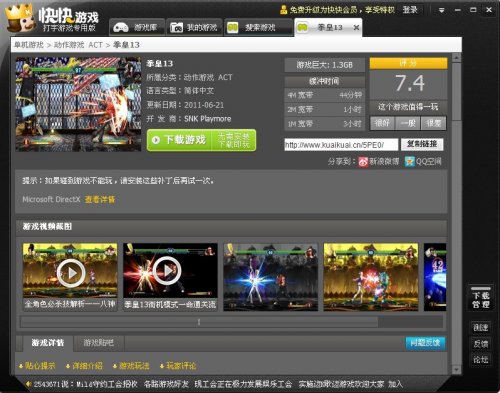Rate the game 一般
The image size is (500, 393).
[408, 123]
